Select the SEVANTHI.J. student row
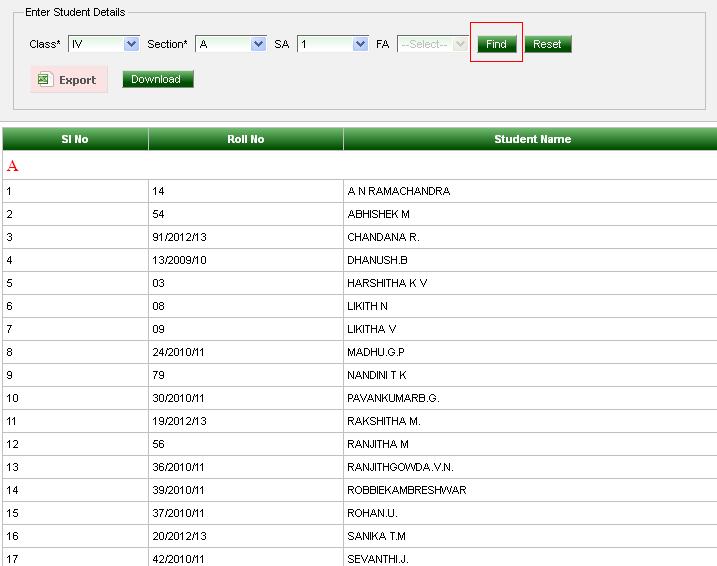The height and width of the screenshot is (566, 717). [378, 559]
